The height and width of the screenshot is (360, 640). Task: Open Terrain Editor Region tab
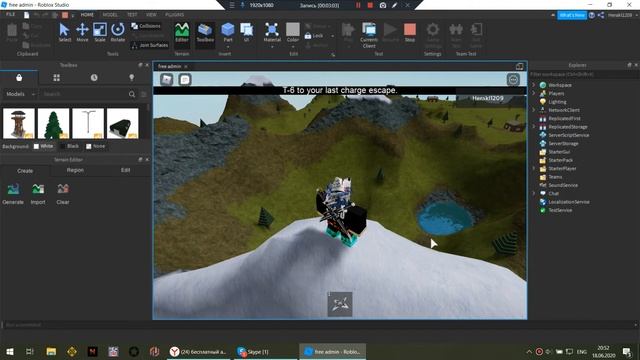[x=75, y=170]
